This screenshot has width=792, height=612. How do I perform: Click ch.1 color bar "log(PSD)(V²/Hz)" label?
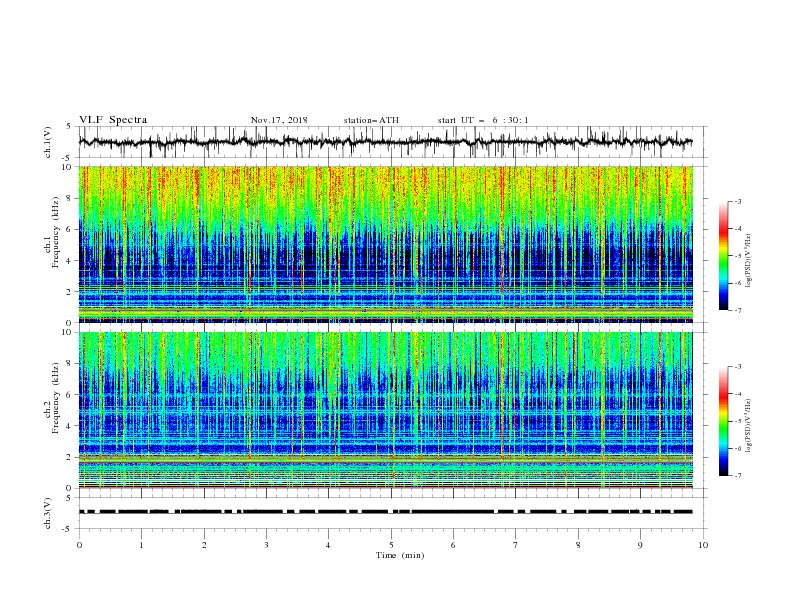pos(749,261)
